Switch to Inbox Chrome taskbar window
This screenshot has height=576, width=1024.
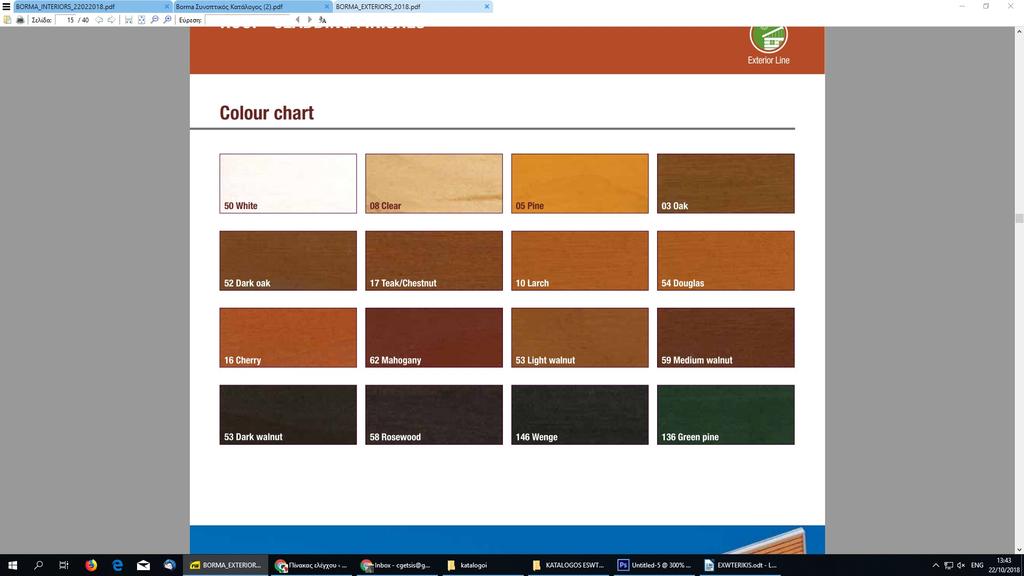(x=397, y=566)
